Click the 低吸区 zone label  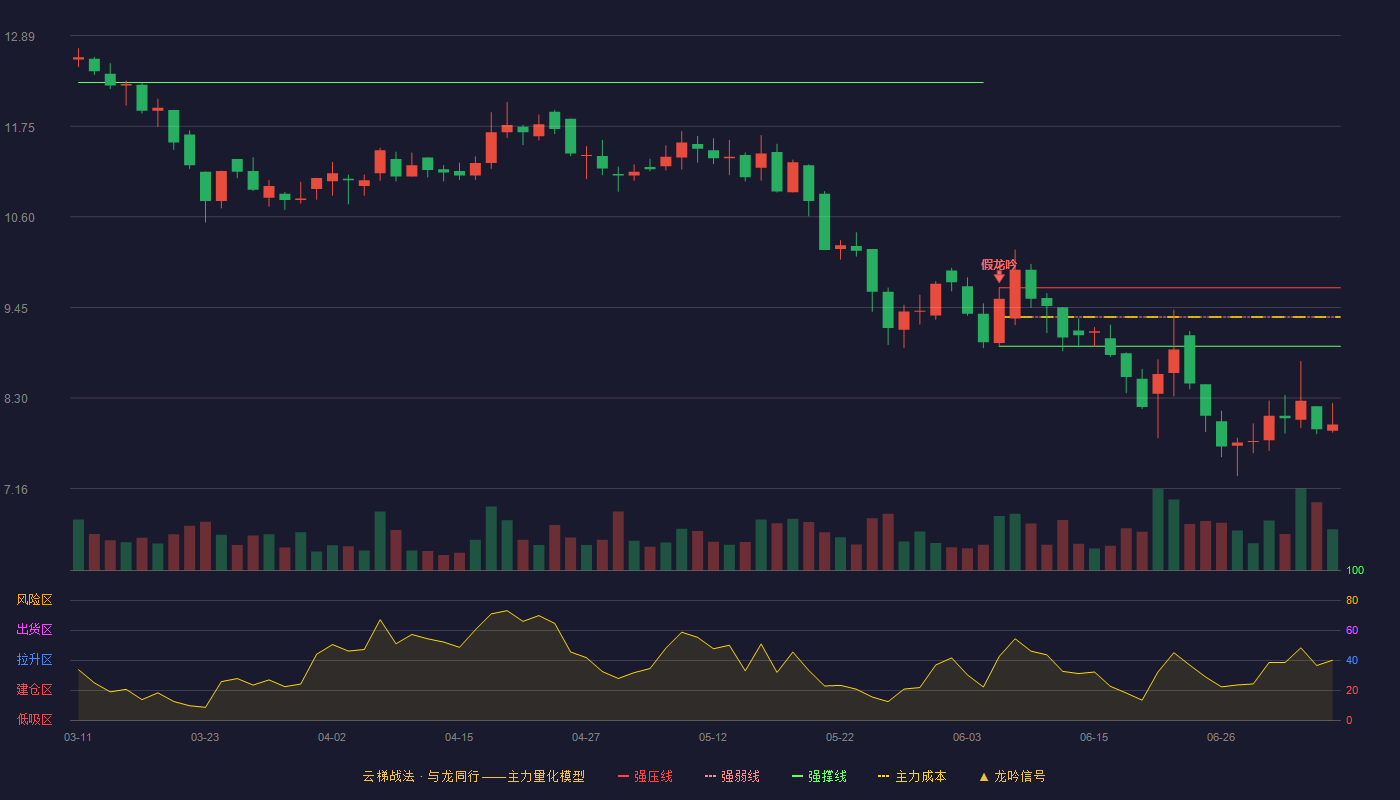coord(34,719)
